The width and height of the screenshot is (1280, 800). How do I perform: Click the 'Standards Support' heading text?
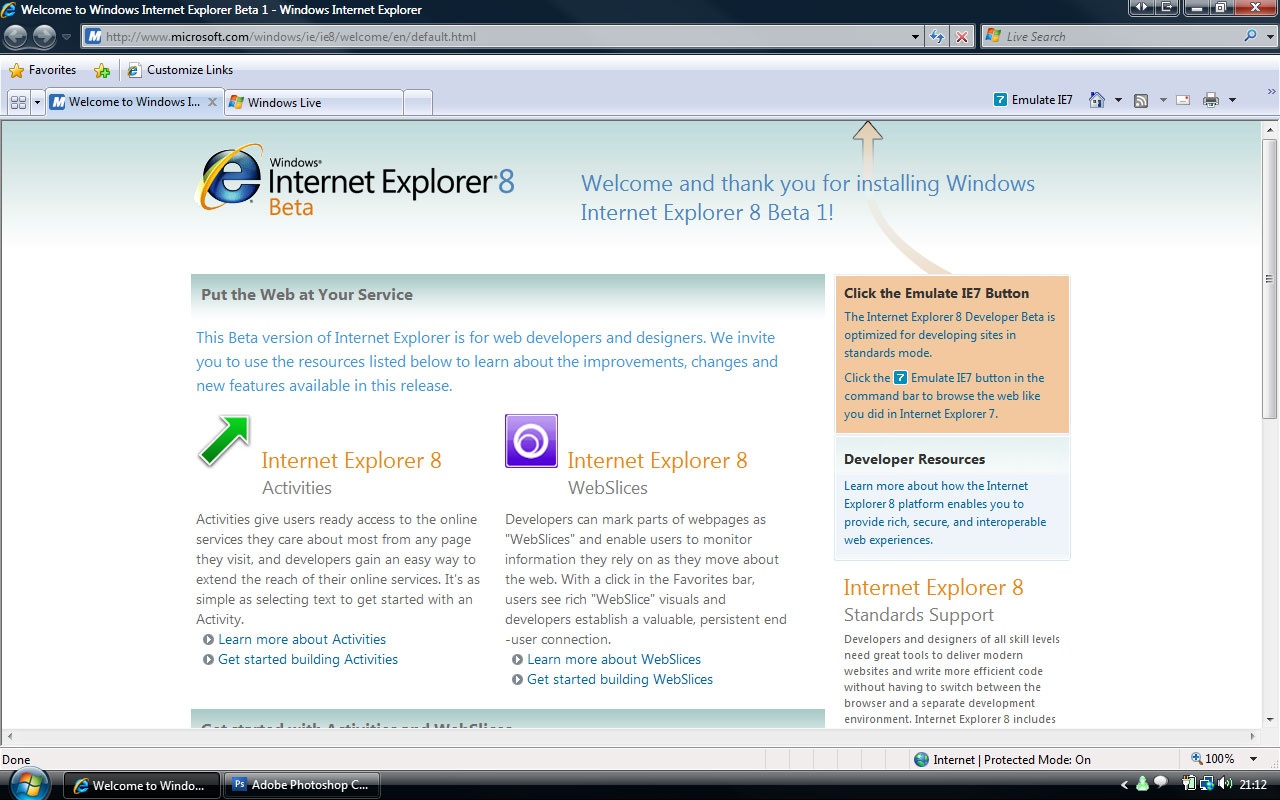click(919, 615)
